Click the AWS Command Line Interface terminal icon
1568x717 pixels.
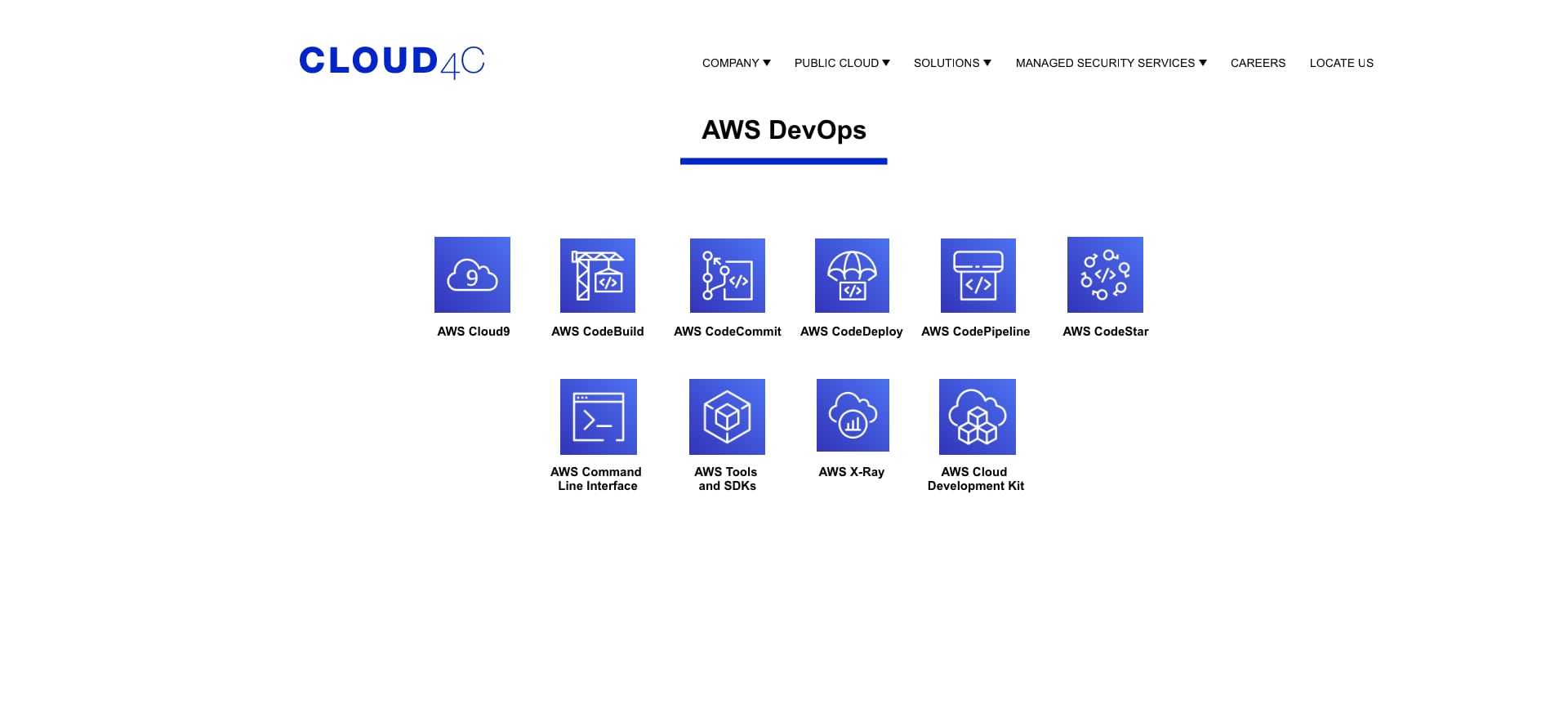[599, 416]
